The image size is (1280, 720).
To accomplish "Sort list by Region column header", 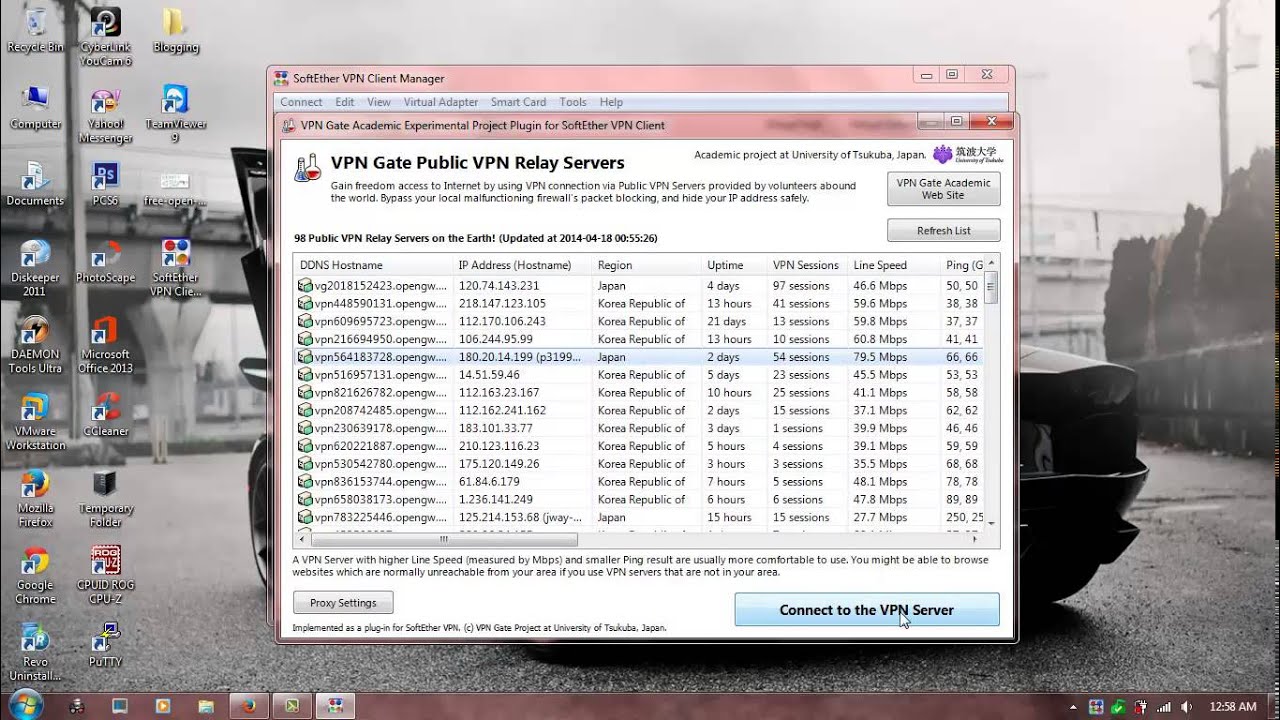I will click(x=646, y=265).
